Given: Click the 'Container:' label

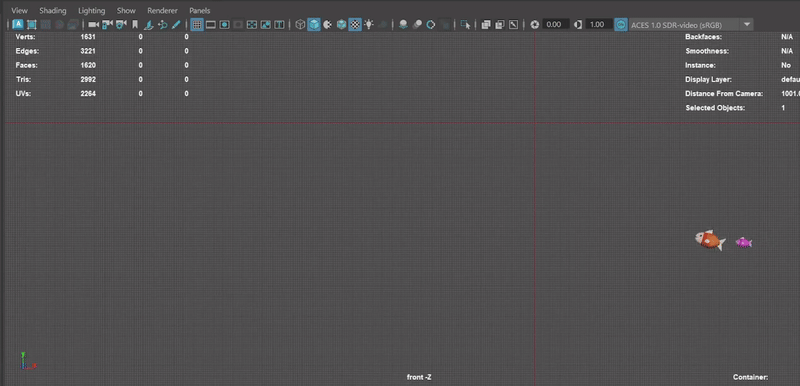Looking at the screenshot, I should point(750,377).
